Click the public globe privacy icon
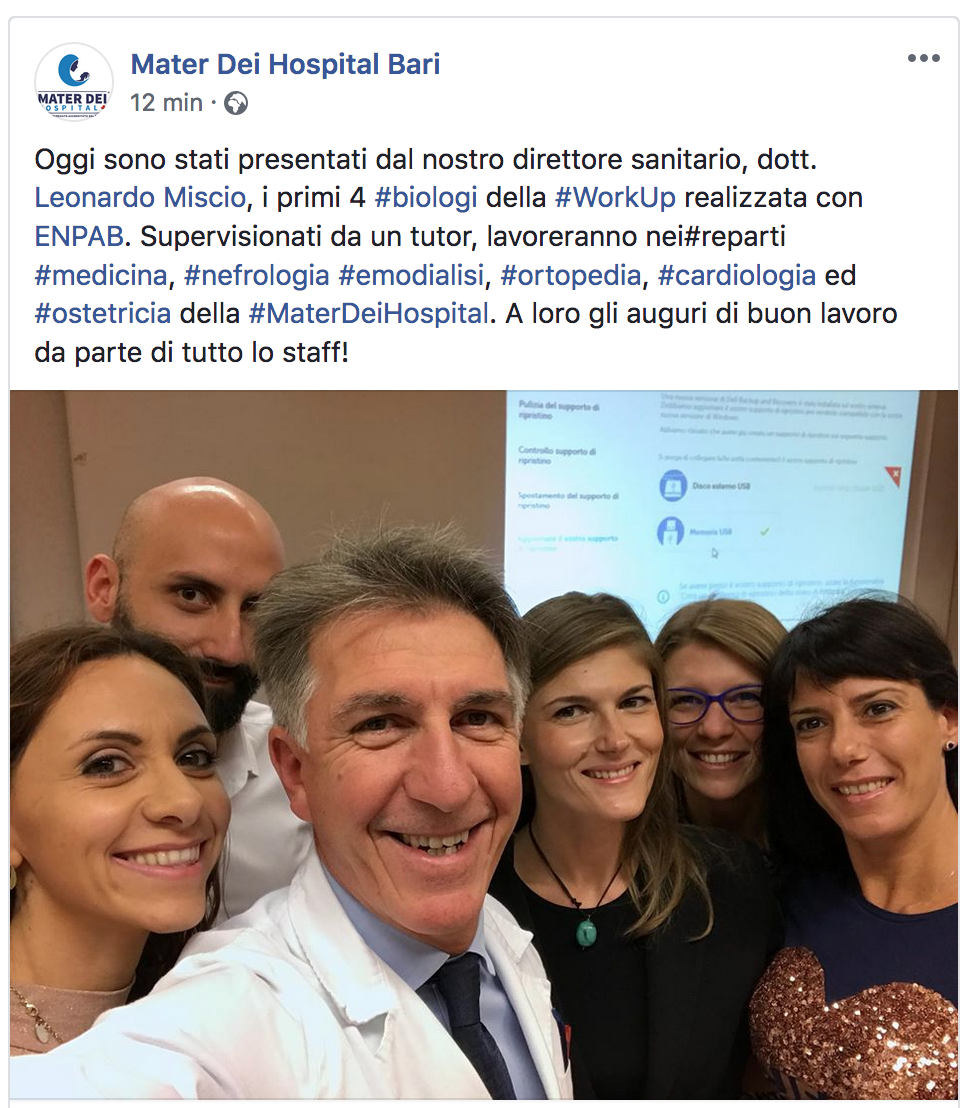The image size is (970, 1108). click(x=236, y=103)
